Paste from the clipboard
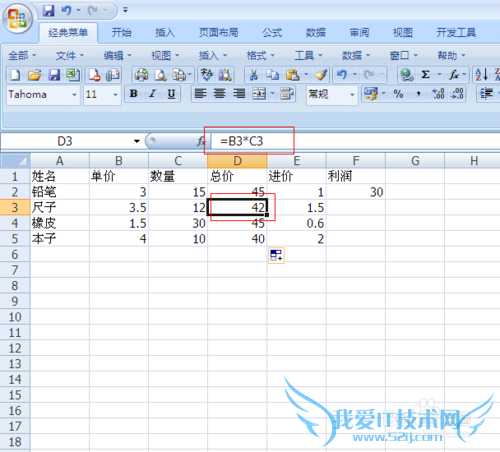 (292, 75)
